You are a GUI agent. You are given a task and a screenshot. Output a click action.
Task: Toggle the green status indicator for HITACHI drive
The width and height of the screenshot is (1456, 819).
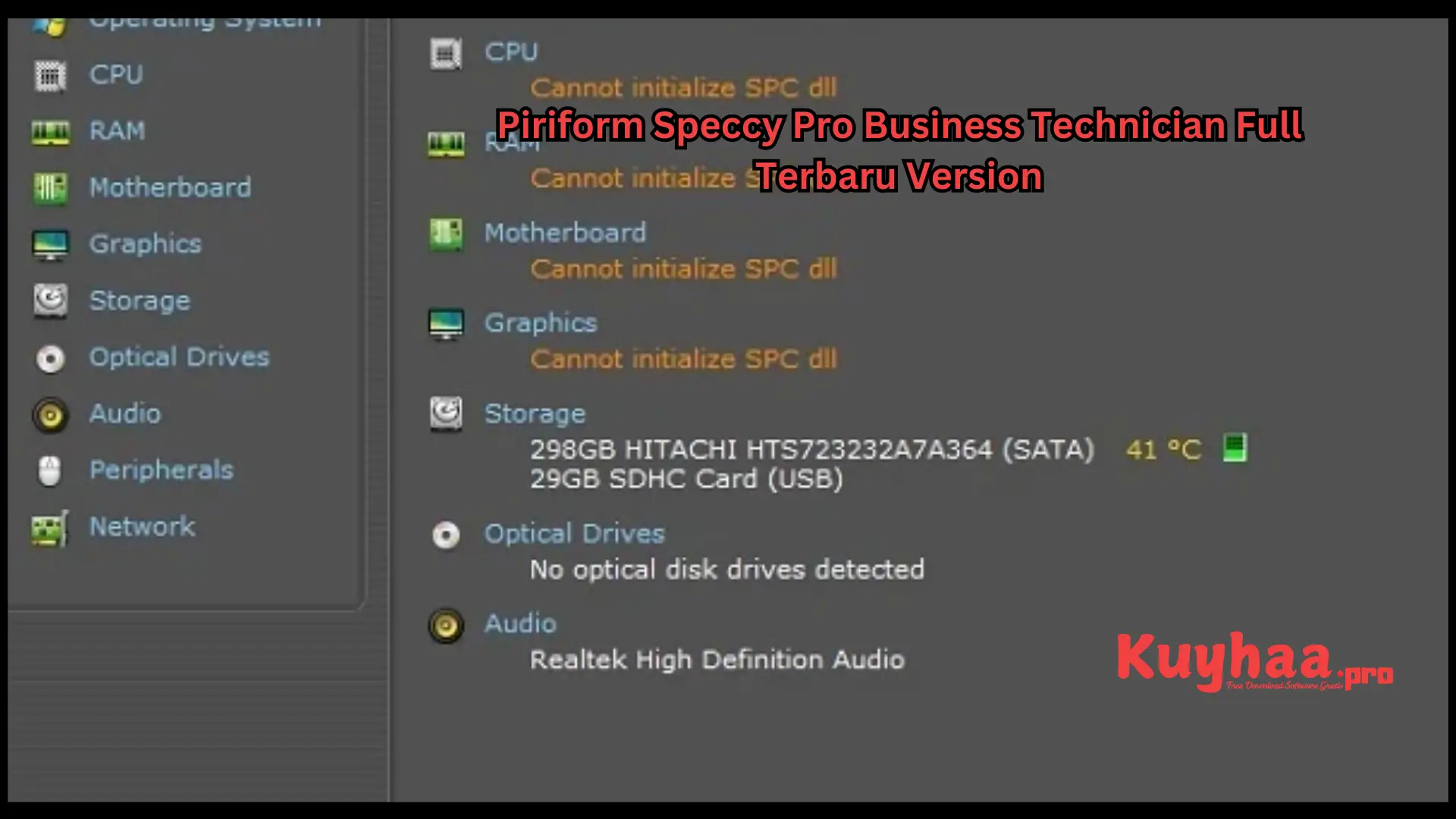coord(1234,448)
